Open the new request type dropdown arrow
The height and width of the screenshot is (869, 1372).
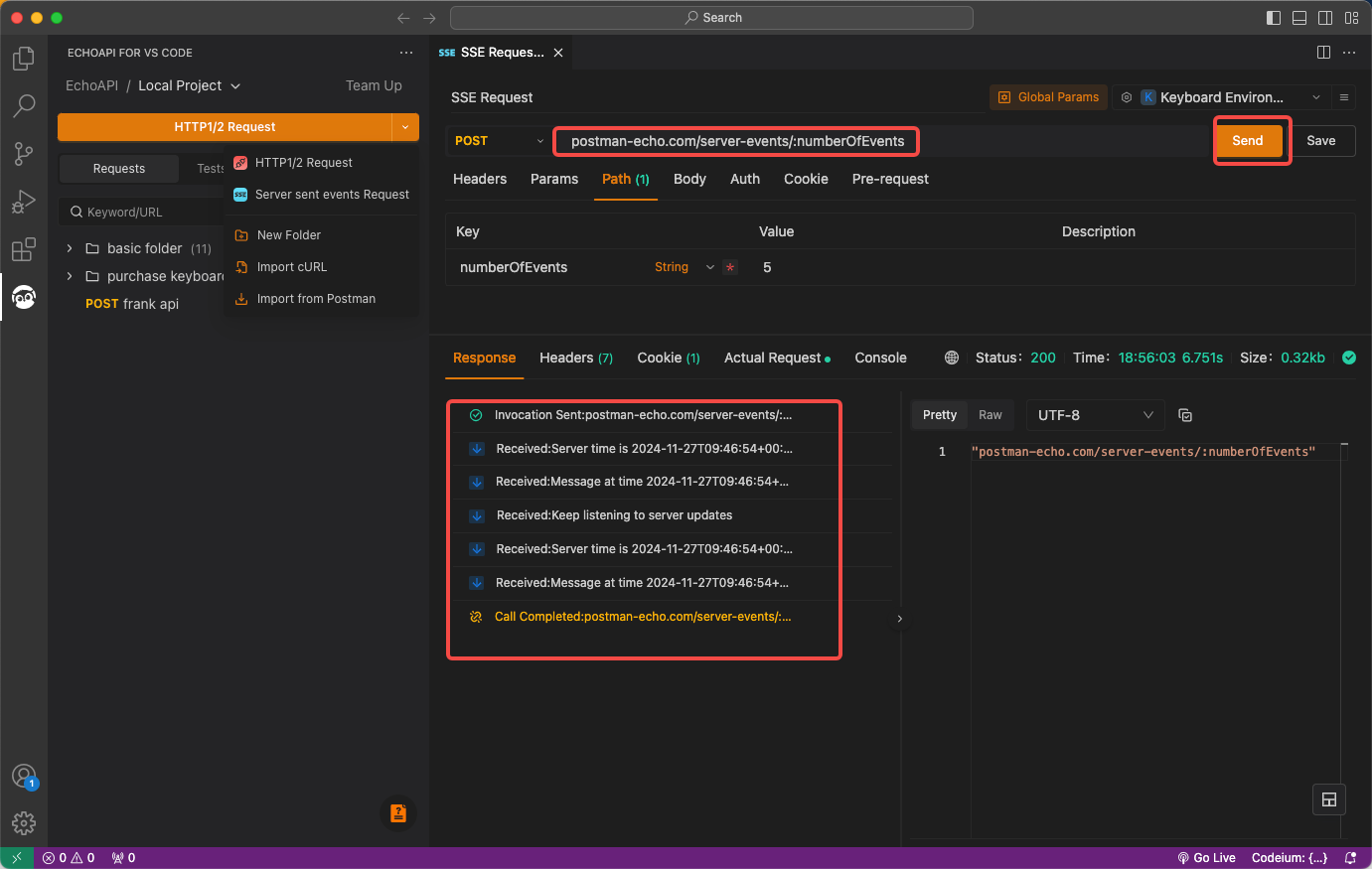[x=405, y=127]
